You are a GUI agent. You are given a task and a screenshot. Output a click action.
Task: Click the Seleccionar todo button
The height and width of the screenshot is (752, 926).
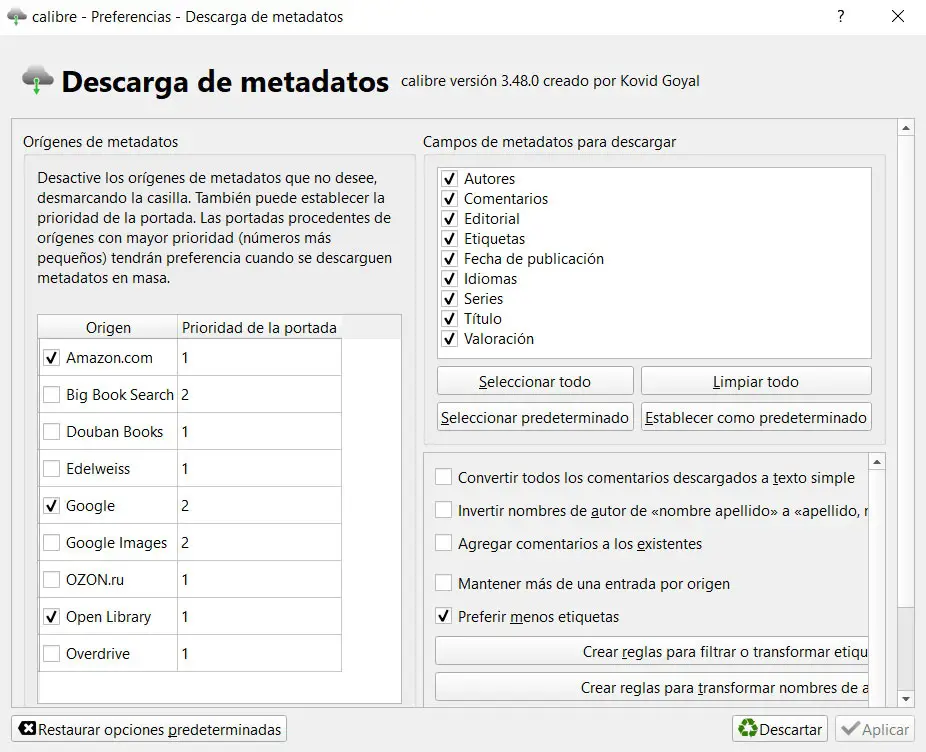[x=535, y=381]
